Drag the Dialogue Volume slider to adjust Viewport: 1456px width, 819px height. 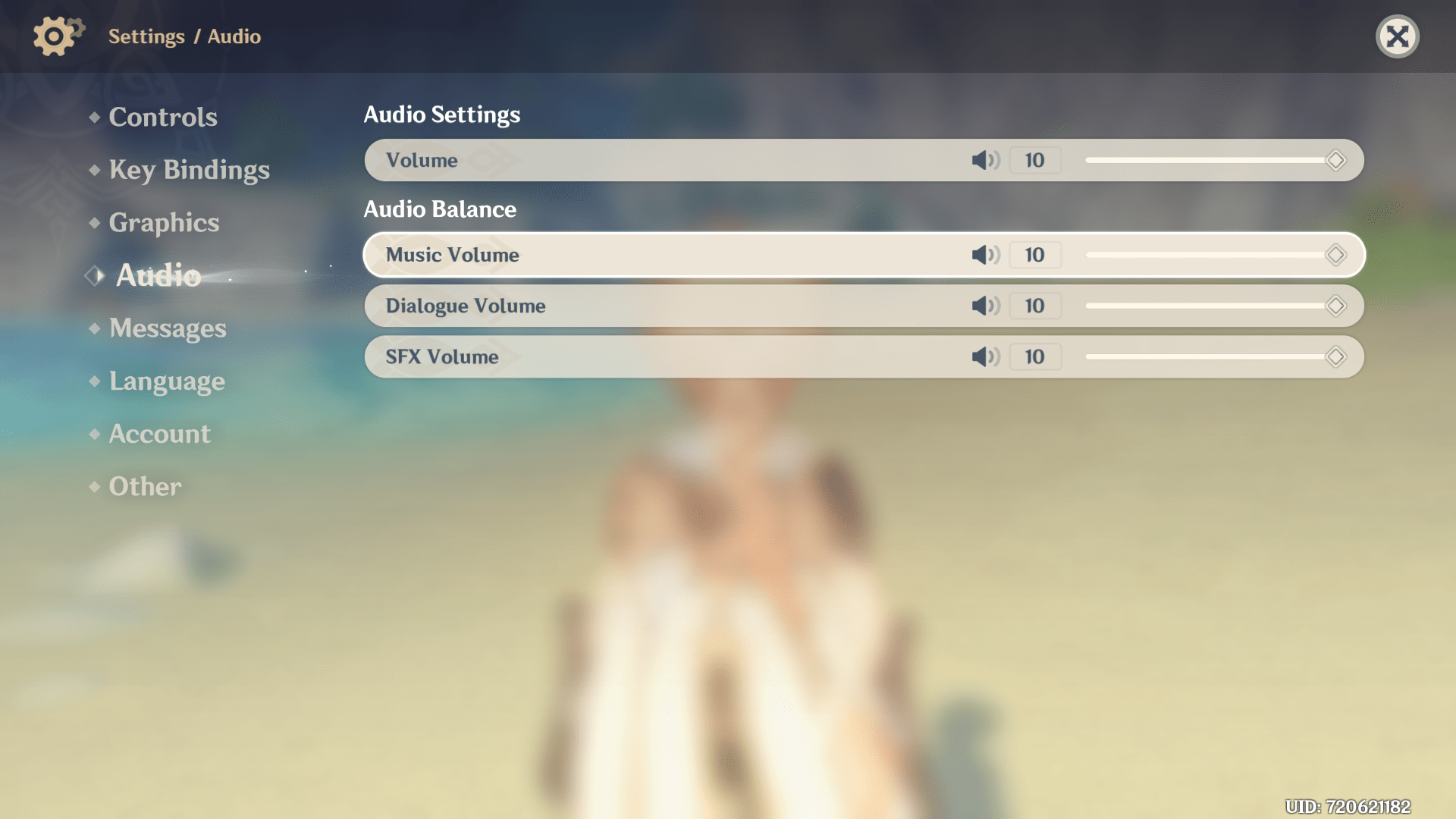[1337, 306]
